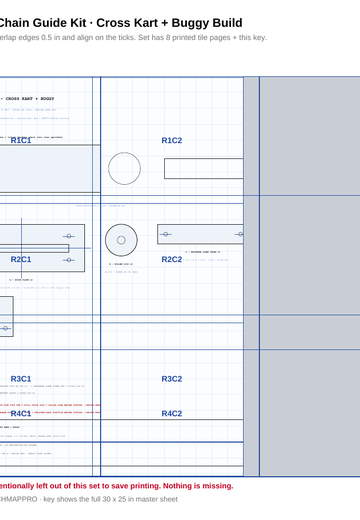Click the hole in the small R3C1 bracket

[x=5, y=329]
